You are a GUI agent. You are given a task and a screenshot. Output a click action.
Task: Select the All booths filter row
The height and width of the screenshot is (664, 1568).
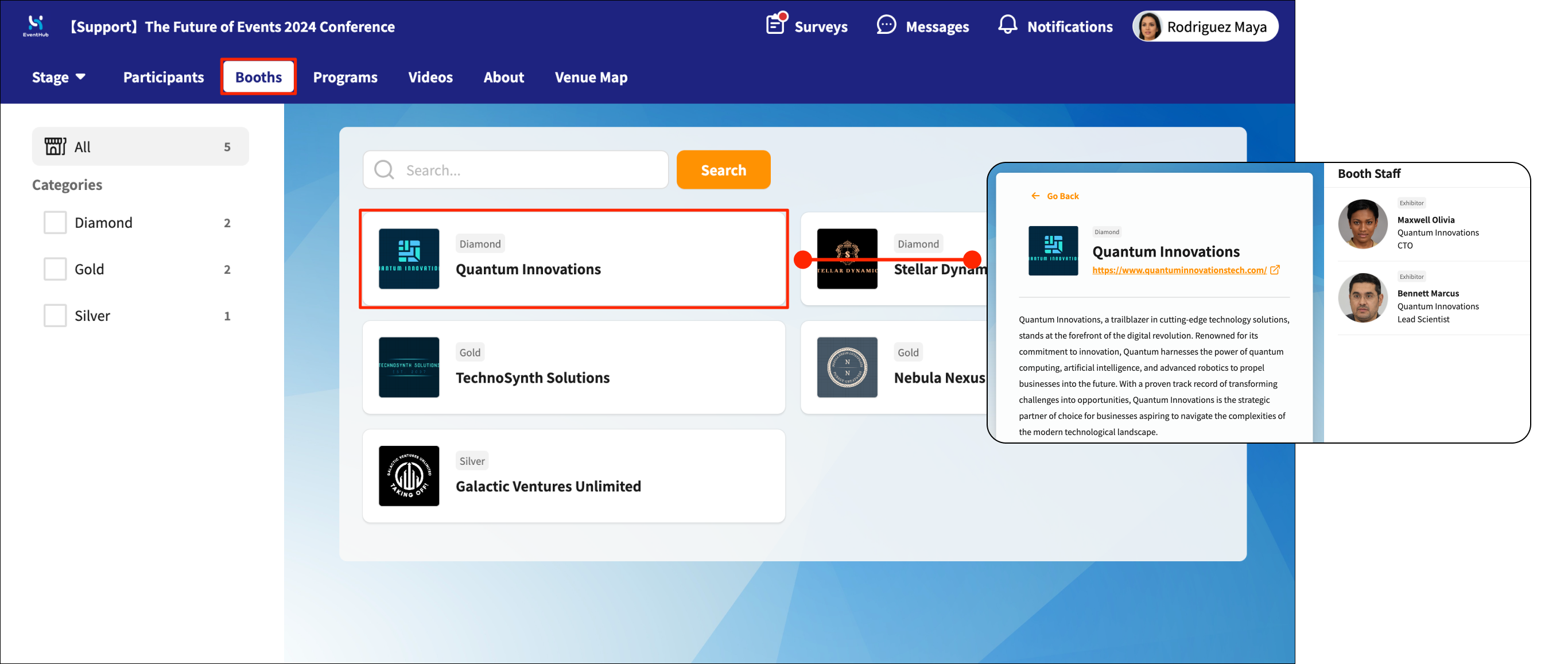point(141,147)
